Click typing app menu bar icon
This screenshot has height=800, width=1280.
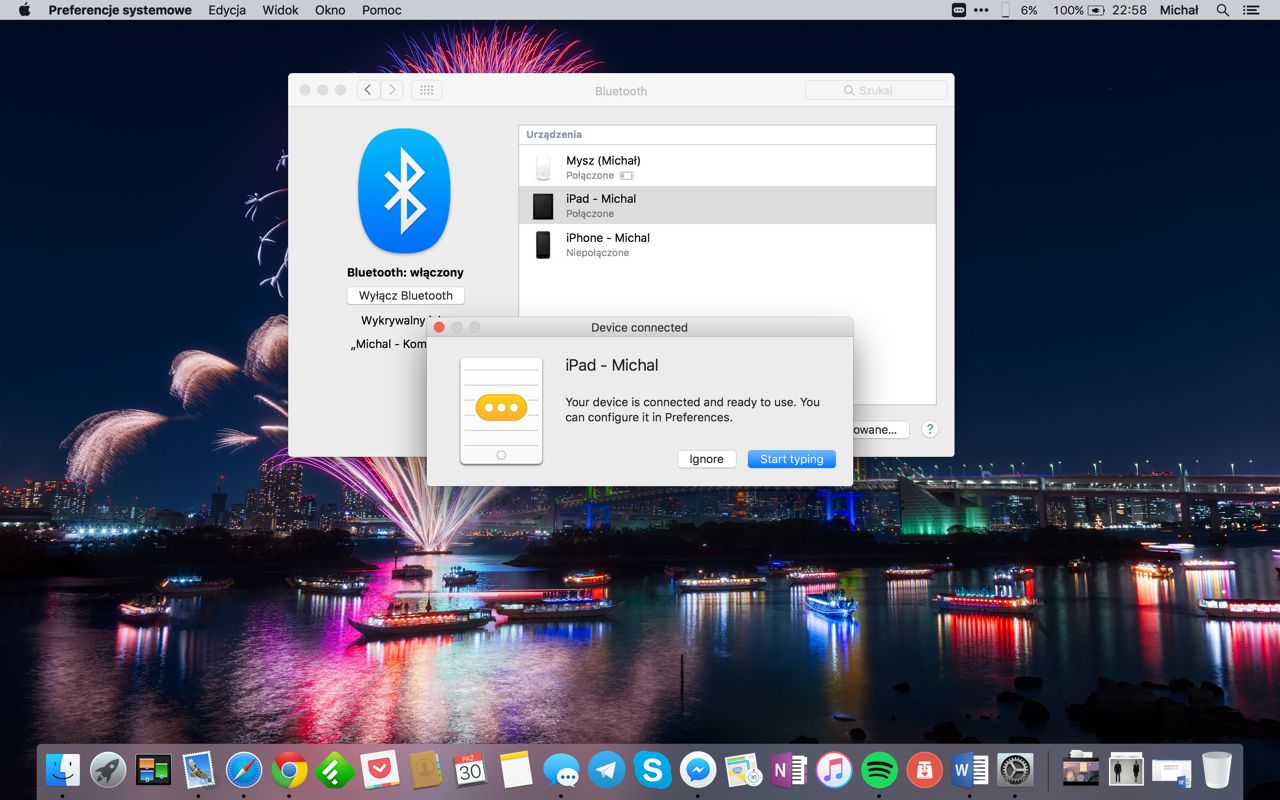(959, 10)
